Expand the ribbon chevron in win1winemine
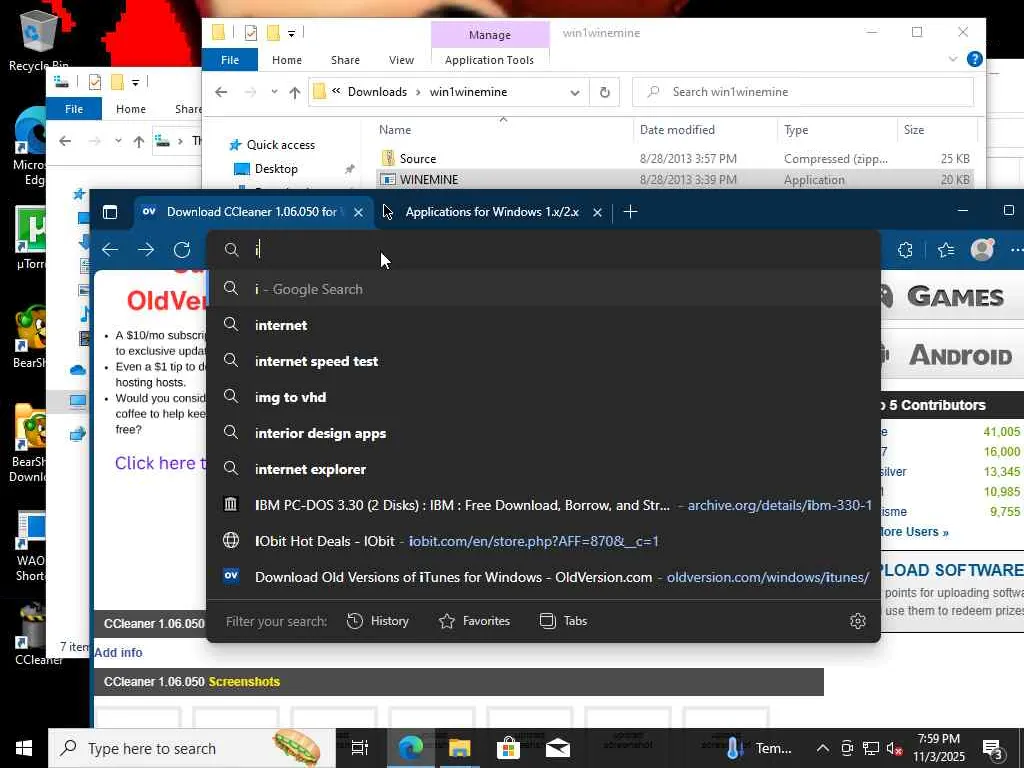1024x768 pixels. (953, 59)
